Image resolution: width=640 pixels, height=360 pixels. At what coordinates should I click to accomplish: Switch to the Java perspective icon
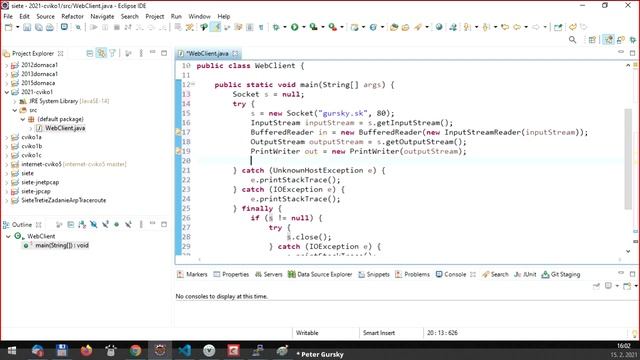pyautogui.click(x=609, y=40)
